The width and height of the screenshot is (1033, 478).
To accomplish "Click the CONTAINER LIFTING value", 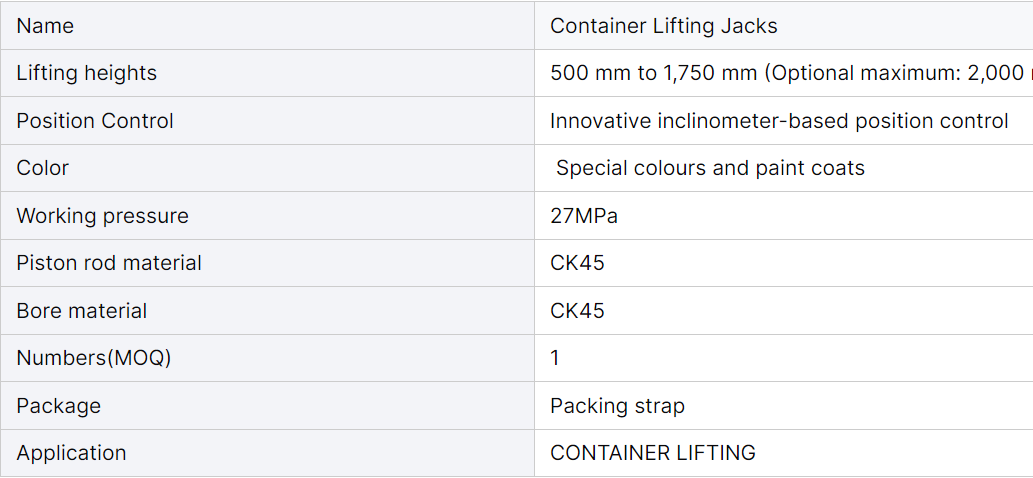I will pos(653,453).
